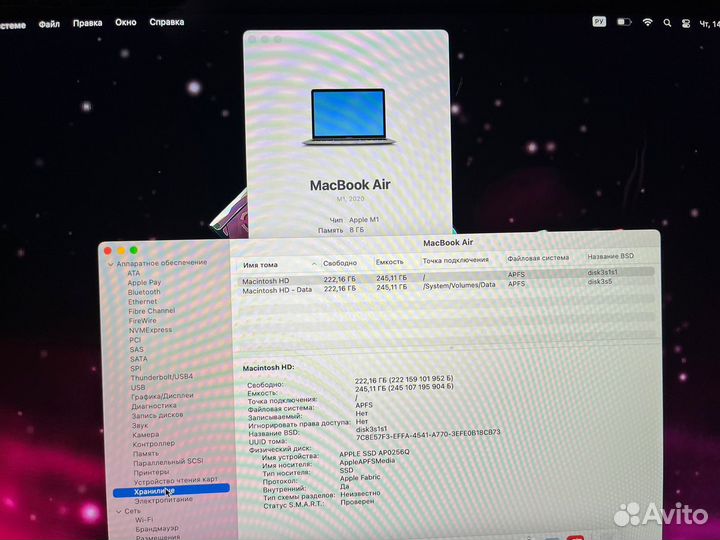Collapse the Сеть section
Viewport: 720px width, 540px height.
pos(119,511)
